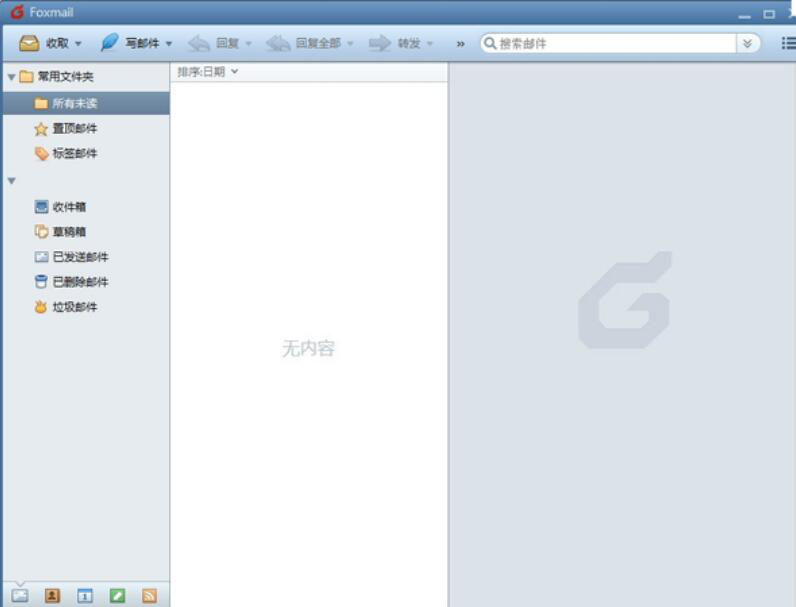
Task: Switch to mail view bottom icon
Action: (20, 595)
